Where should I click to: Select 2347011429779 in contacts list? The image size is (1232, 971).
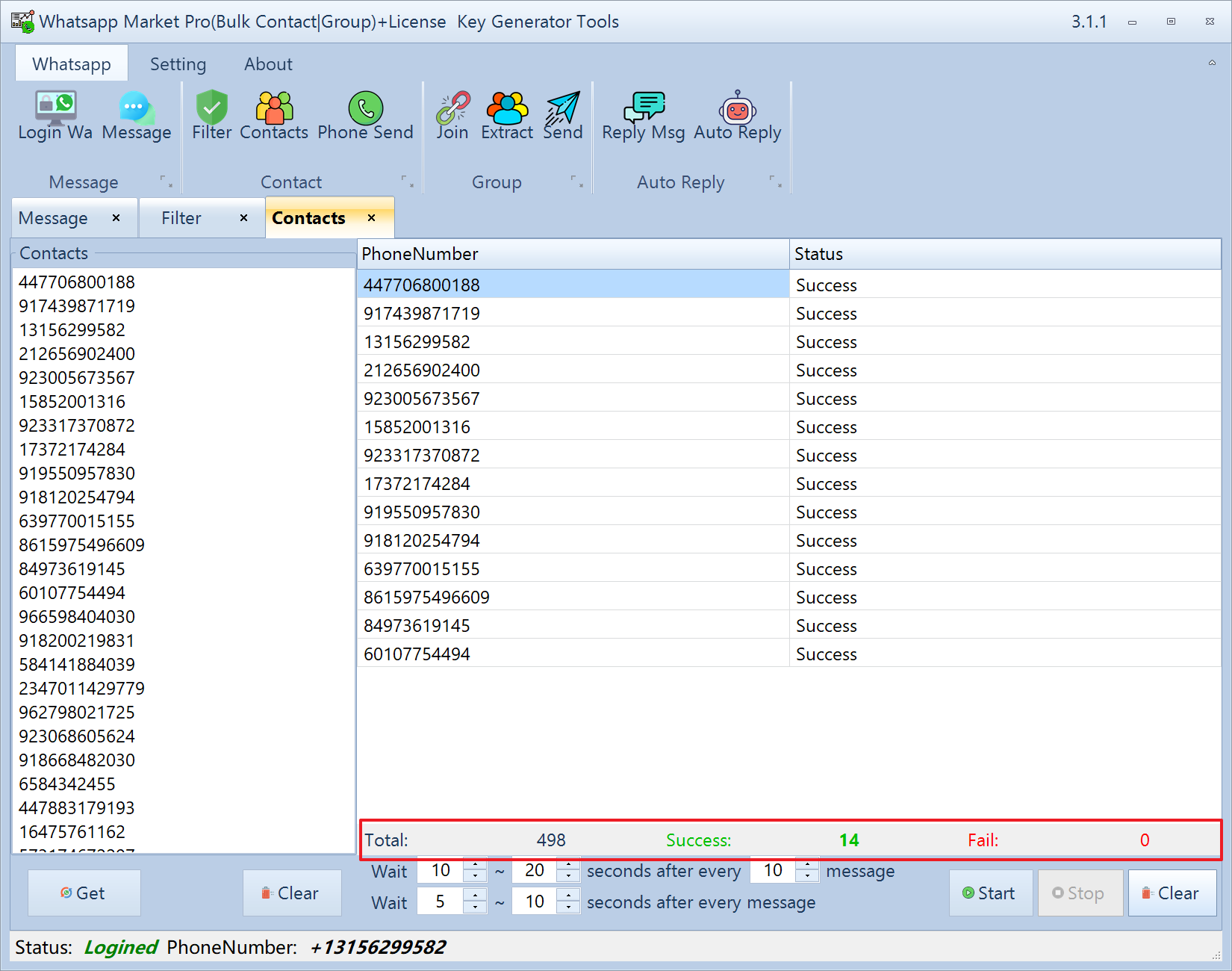[x=82, y=689]
